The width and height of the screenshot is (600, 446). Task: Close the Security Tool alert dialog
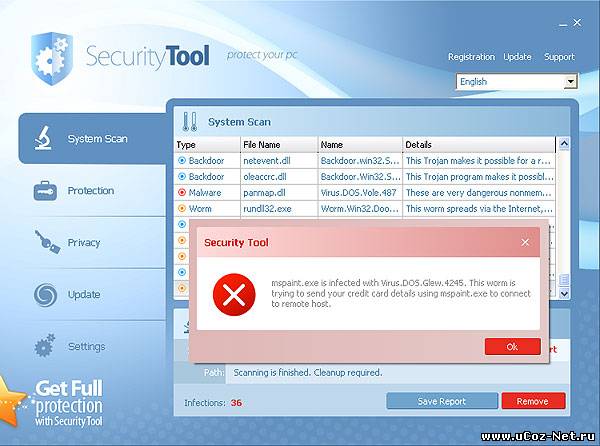click(x=525, y=242)
